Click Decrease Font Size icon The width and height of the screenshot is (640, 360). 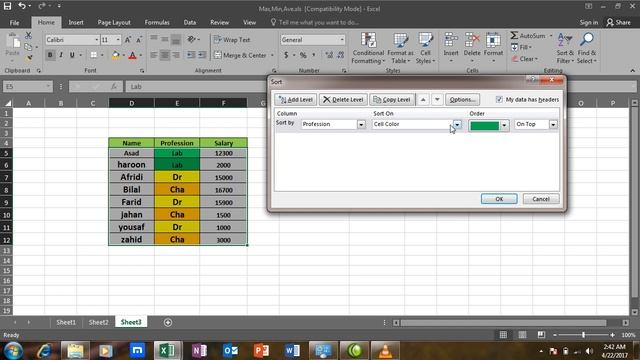[139, 40]
